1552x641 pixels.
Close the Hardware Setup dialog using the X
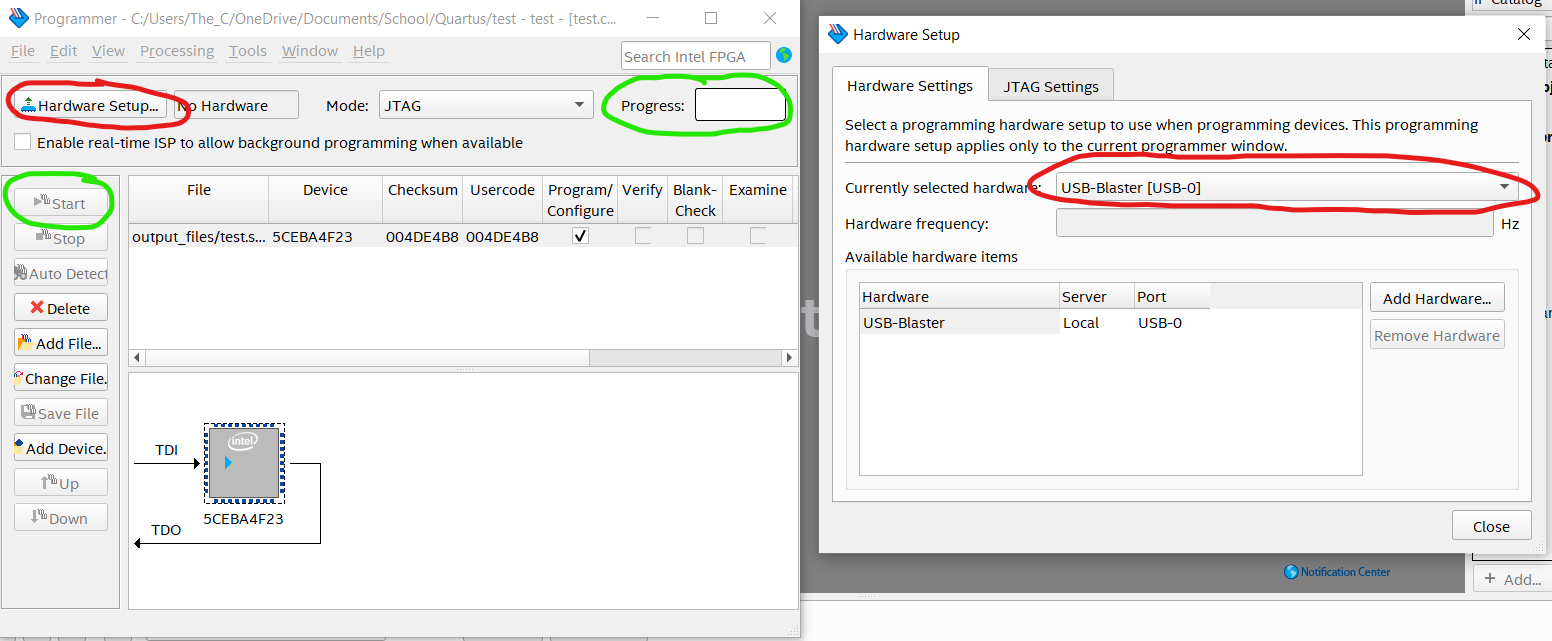click(1524, 34)
